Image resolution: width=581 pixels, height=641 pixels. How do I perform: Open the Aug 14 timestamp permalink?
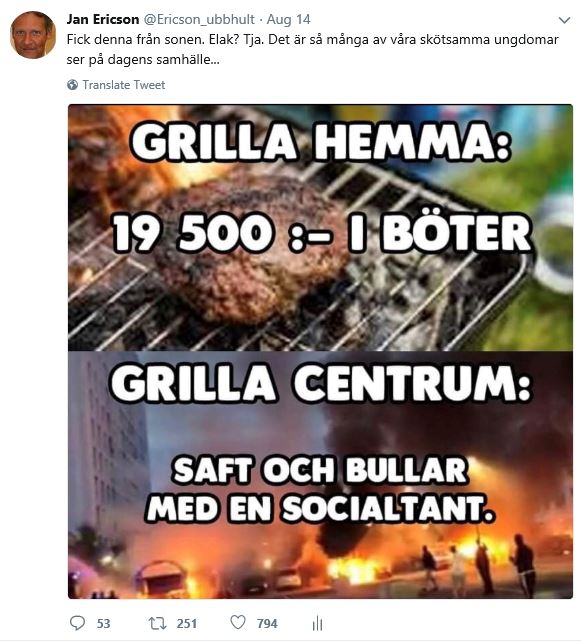pos(289,19)
